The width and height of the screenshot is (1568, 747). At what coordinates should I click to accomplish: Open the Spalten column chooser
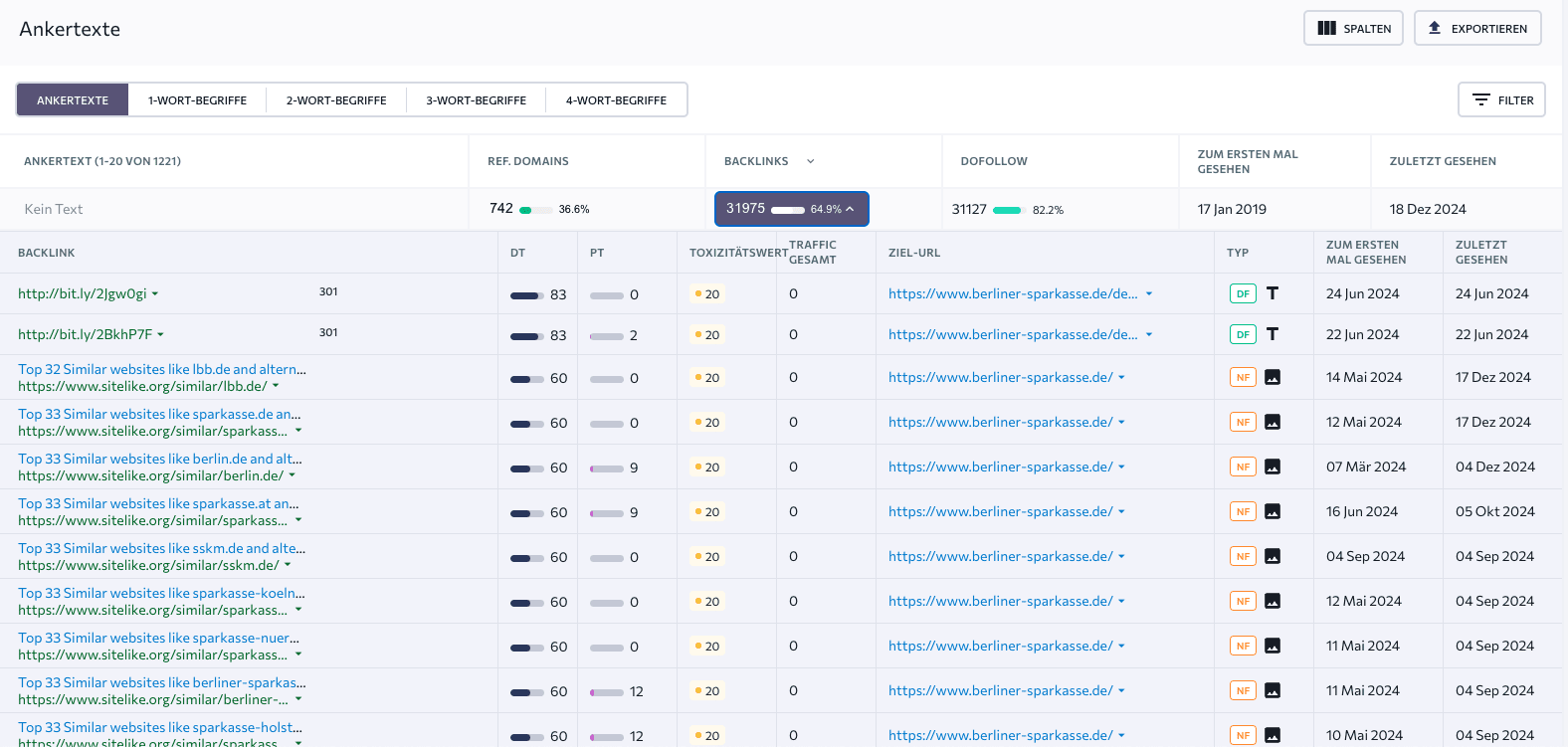pos(1353,28)
